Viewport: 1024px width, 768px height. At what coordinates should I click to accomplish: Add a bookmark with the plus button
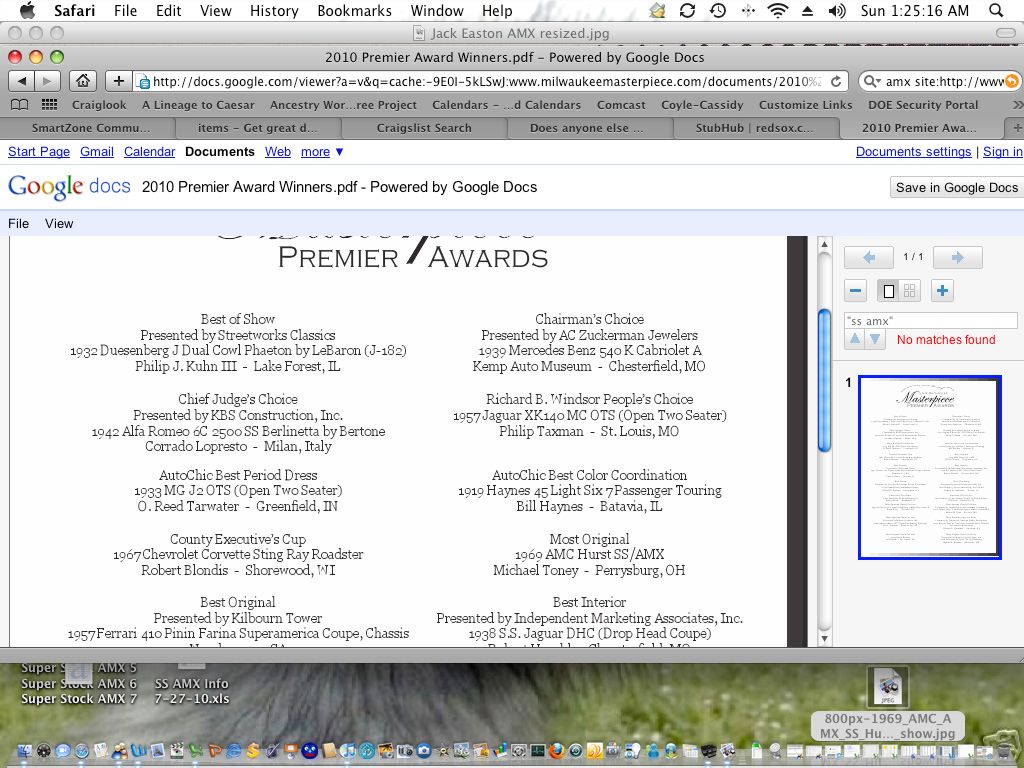pyautogui.click(x=118, y=81)
